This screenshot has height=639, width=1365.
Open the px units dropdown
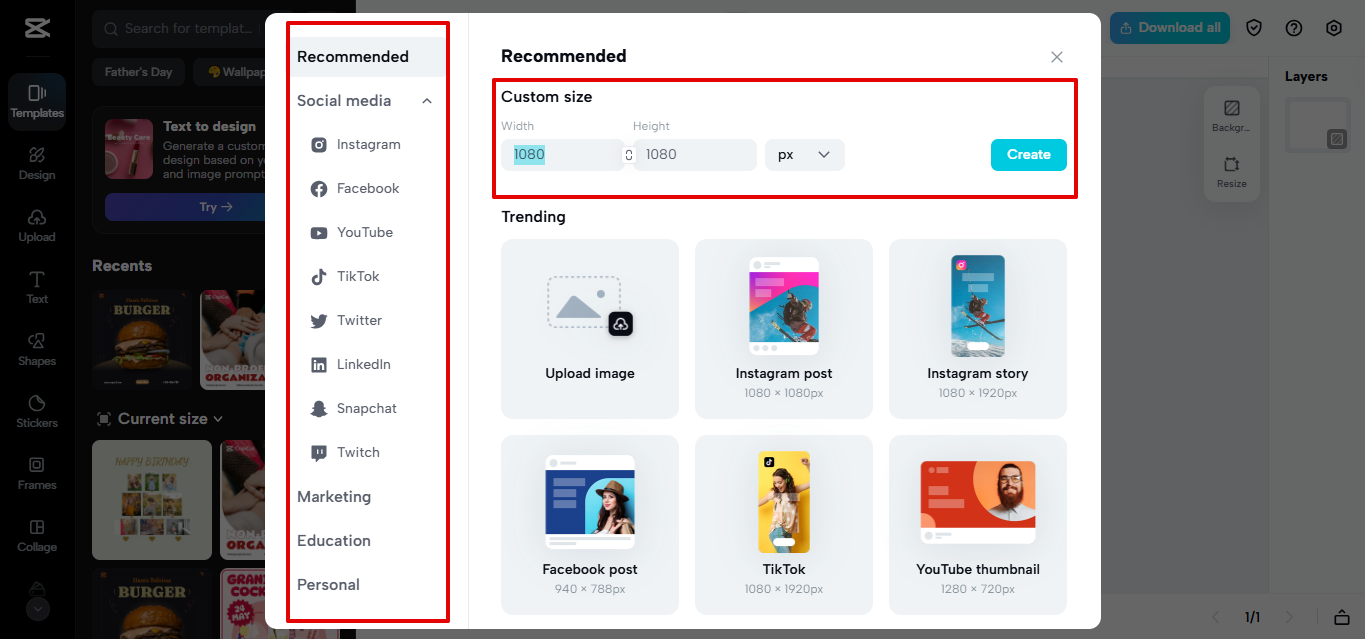[804, 154]
